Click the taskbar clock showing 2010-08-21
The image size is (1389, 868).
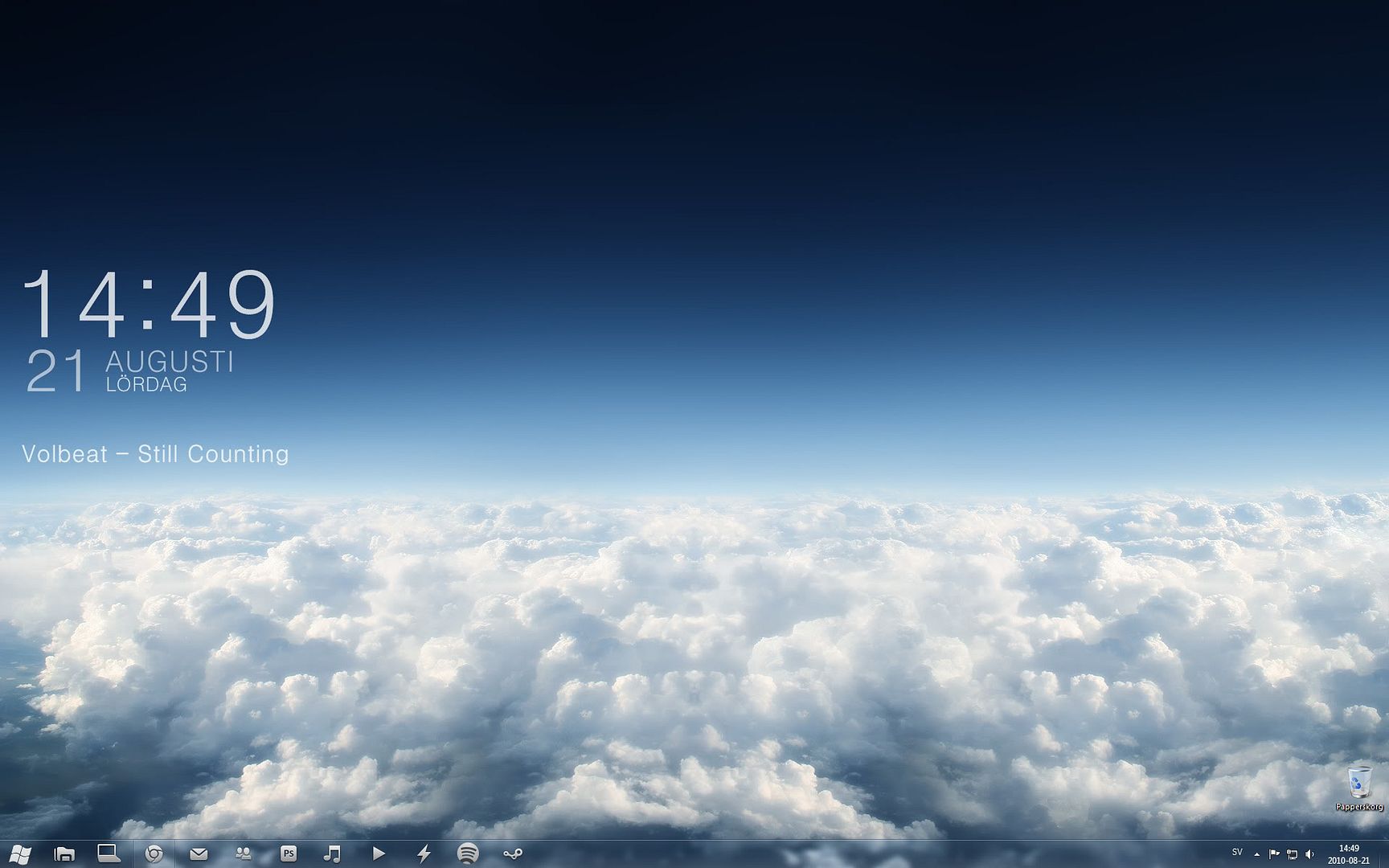coord(1349,854)
